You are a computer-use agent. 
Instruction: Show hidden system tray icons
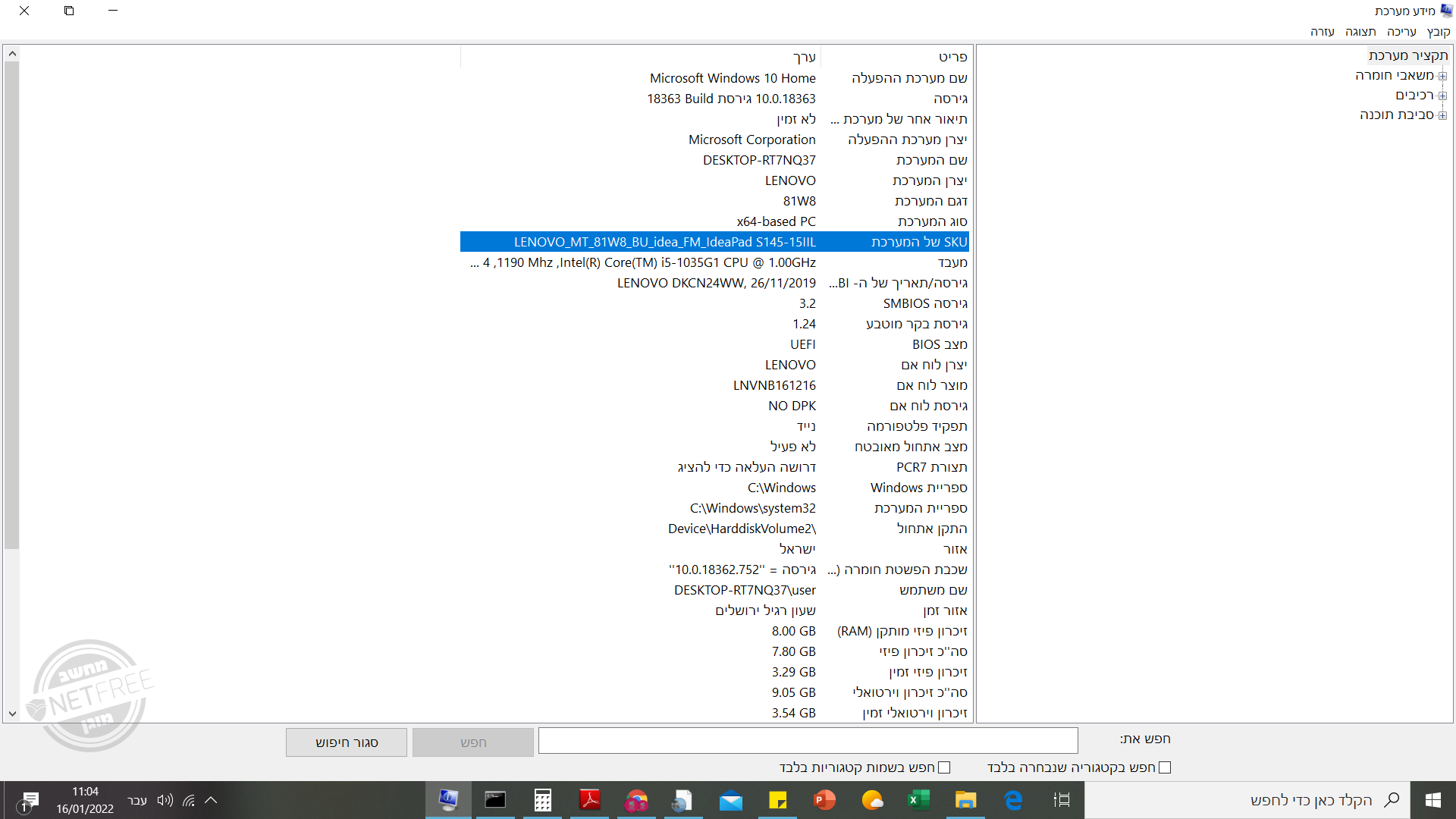click(x=211, y=800)
